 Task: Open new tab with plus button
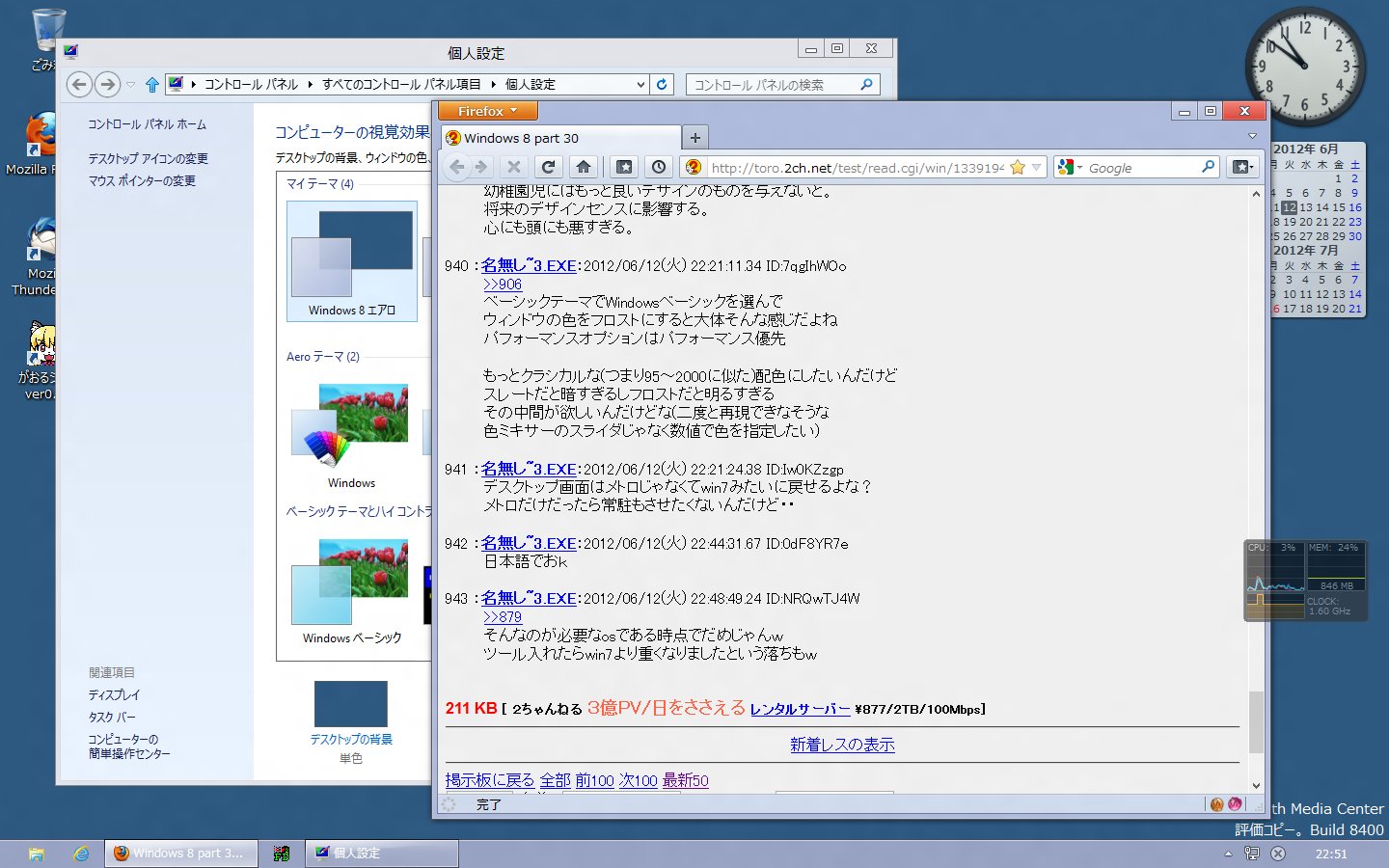click(694, 138)
